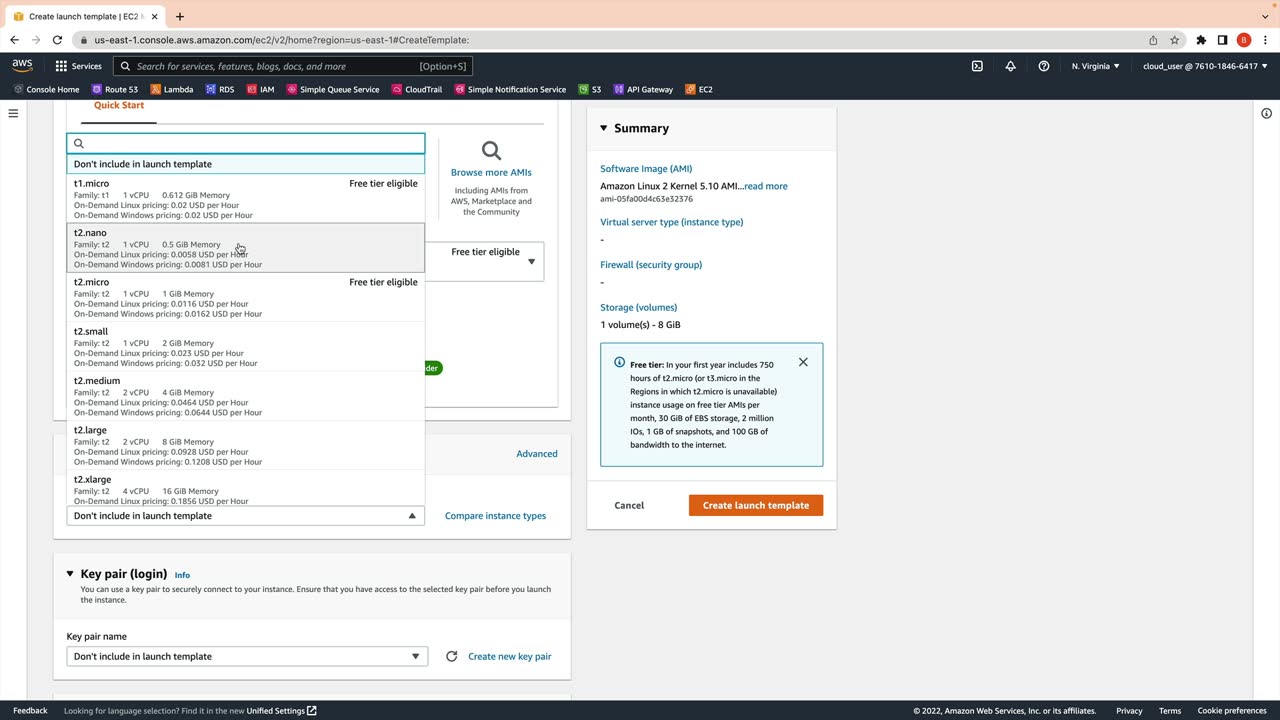This screenshot has height=720, width=1280.
Task: Open the info panel icon at right edge
Action: click(x=1266, y=113)
